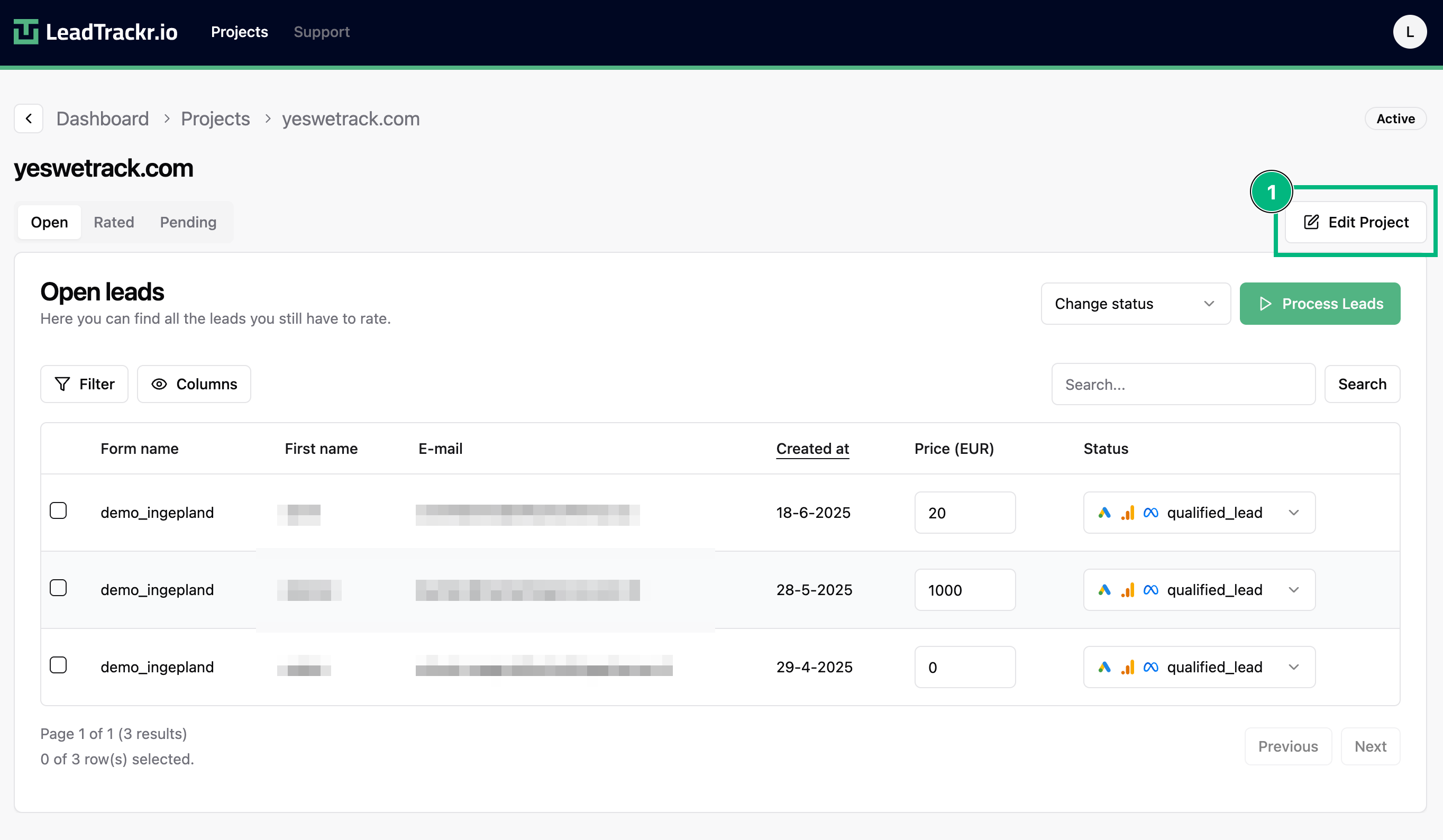Click the price field showing 1000
This screenshot has width=1443, height=840.
tap(964, 590)
